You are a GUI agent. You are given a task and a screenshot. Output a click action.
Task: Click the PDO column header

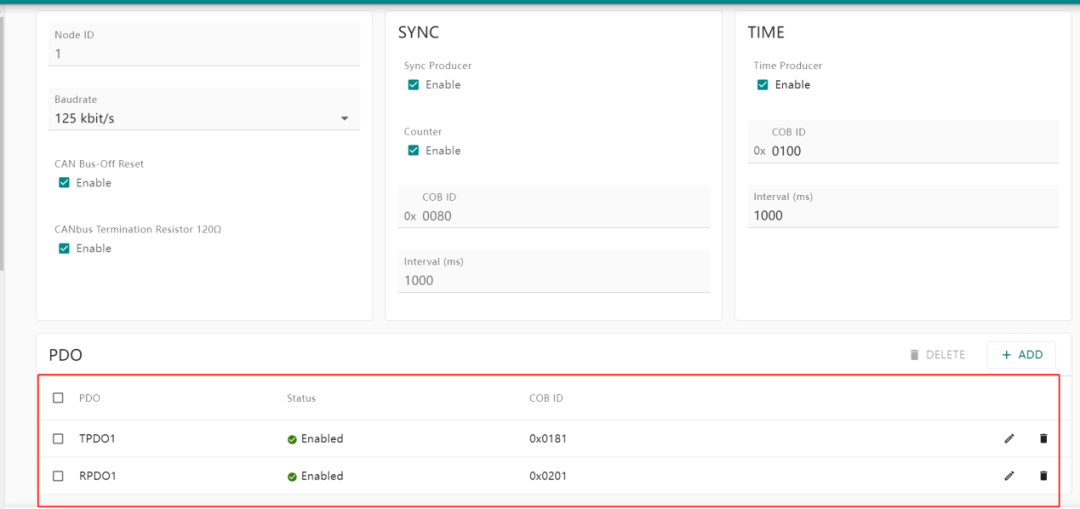(90, 398)
